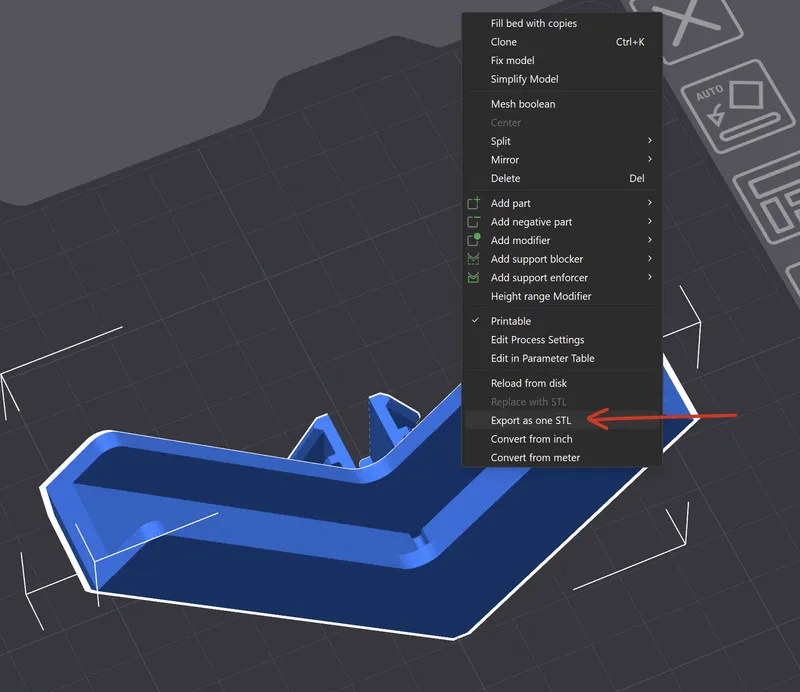
Task: Click the Add part icon
Action: 474,203
